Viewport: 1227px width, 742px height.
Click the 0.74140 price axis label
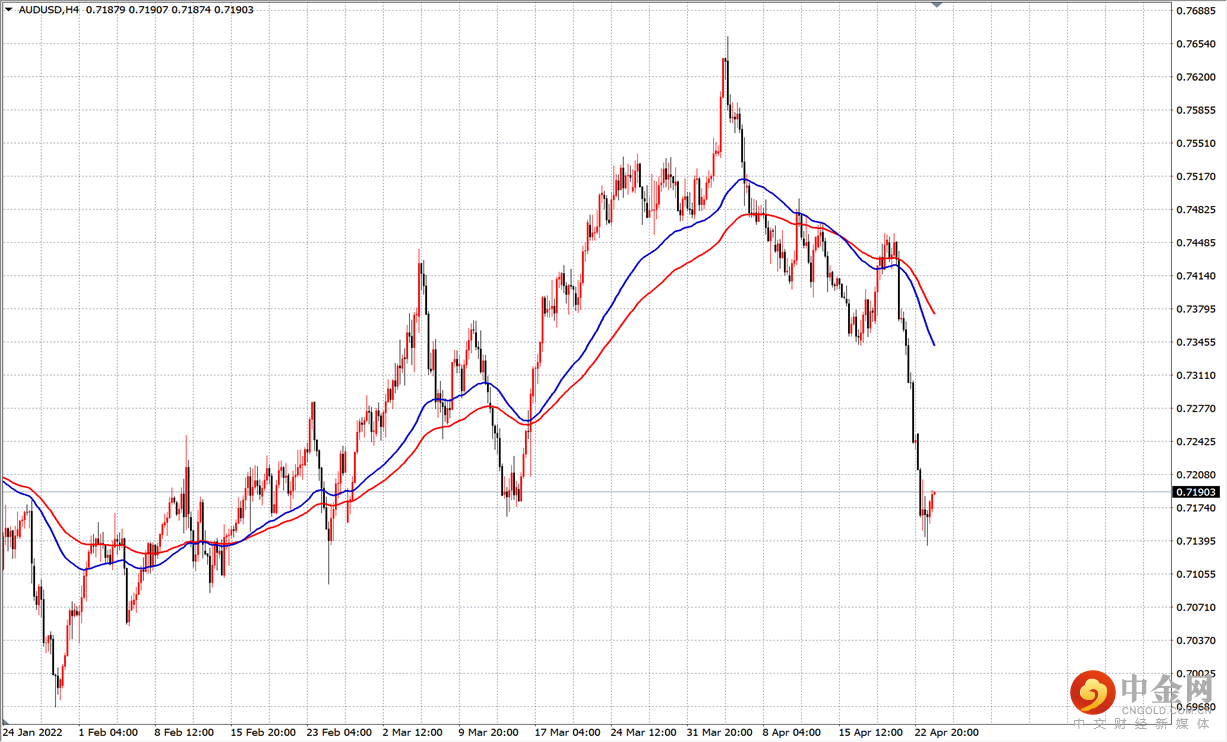pos(1196,276)
